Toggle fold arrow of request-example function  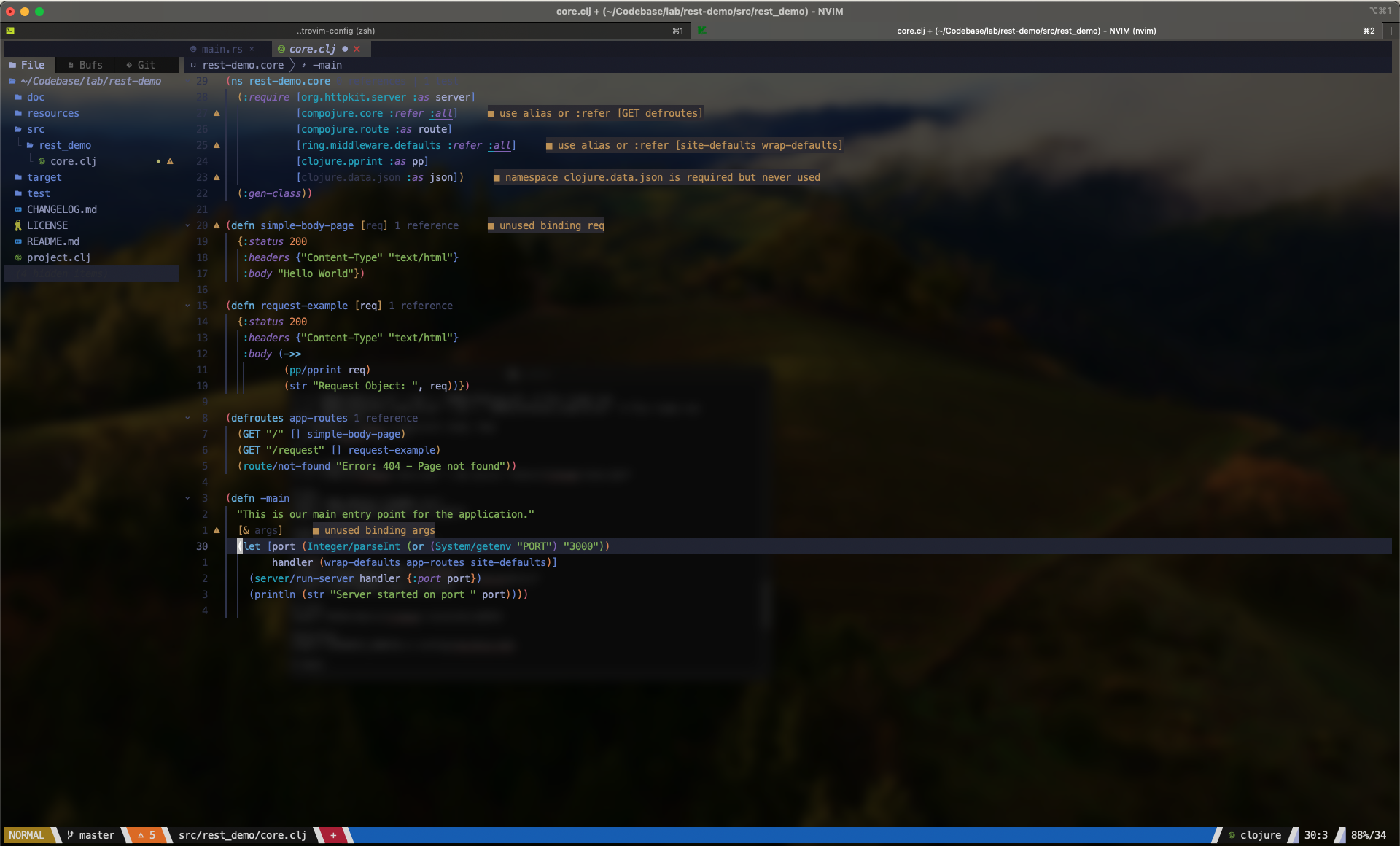coord(187,306)
